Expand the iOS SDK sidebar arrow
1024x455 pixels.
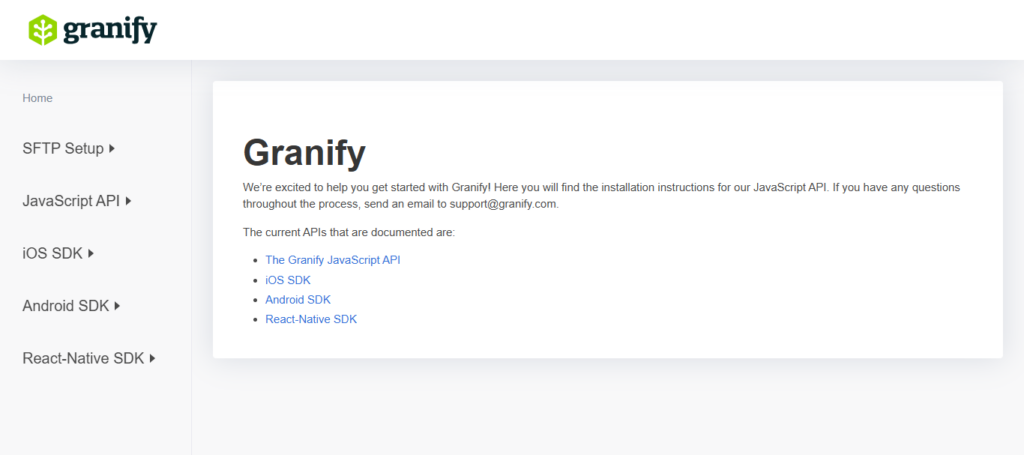pyautogui.click(x=91, y=253)
